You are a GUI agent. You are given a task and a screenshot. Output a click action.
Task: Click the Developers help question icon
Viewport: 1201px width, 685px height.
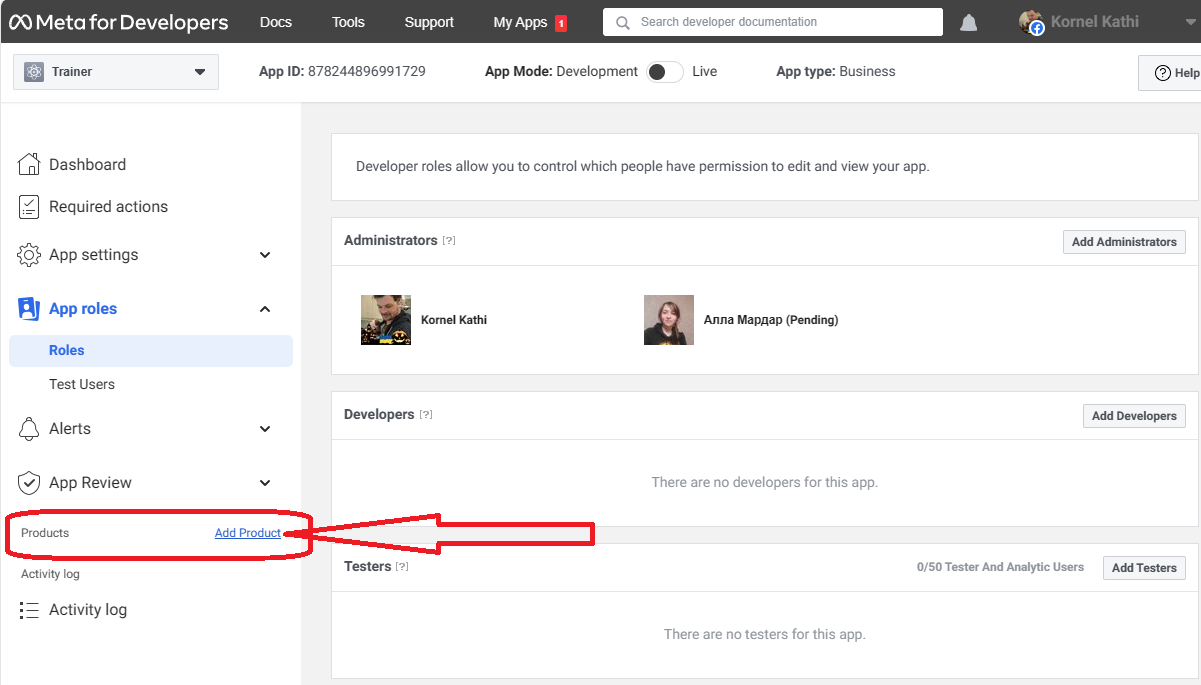pos(426,415)
